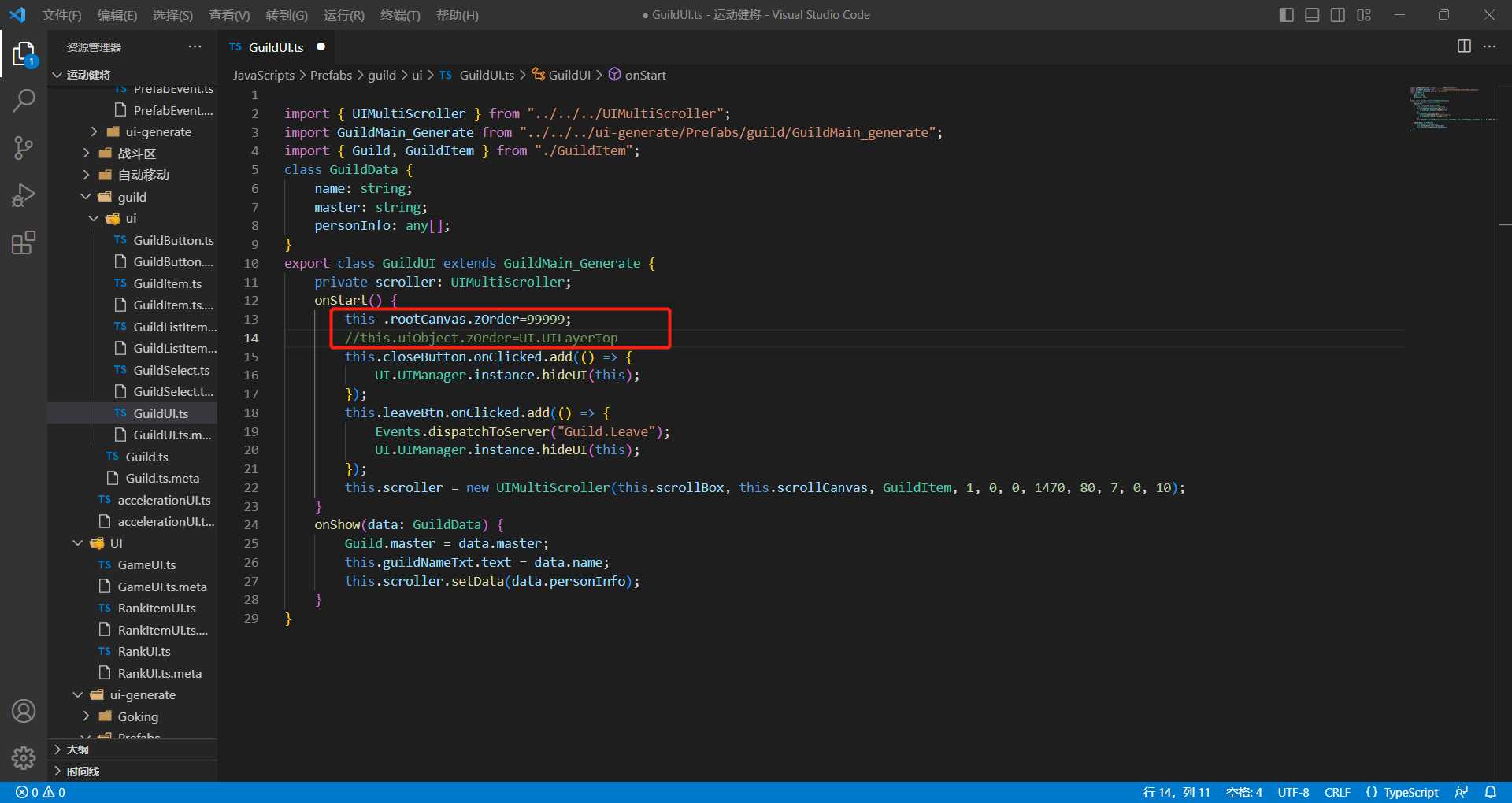Open GameUI.ts file in explorer
The image size is (1512, 803).
(x=132, y=564)
